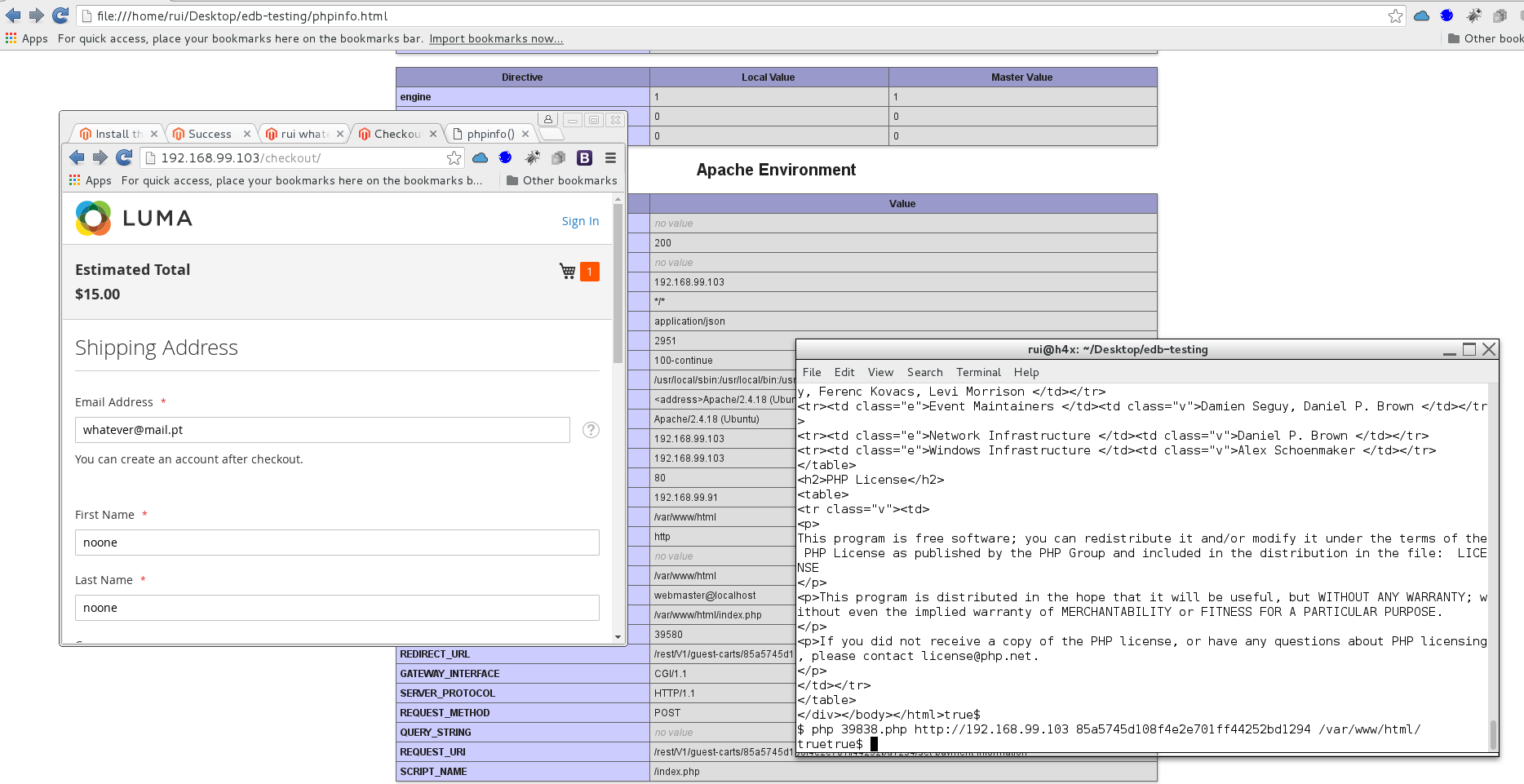Image resolution: width=1524 pixels, height=784 pixels.
Task: Open the terminal's Edit menu
Action: point(844,372)
